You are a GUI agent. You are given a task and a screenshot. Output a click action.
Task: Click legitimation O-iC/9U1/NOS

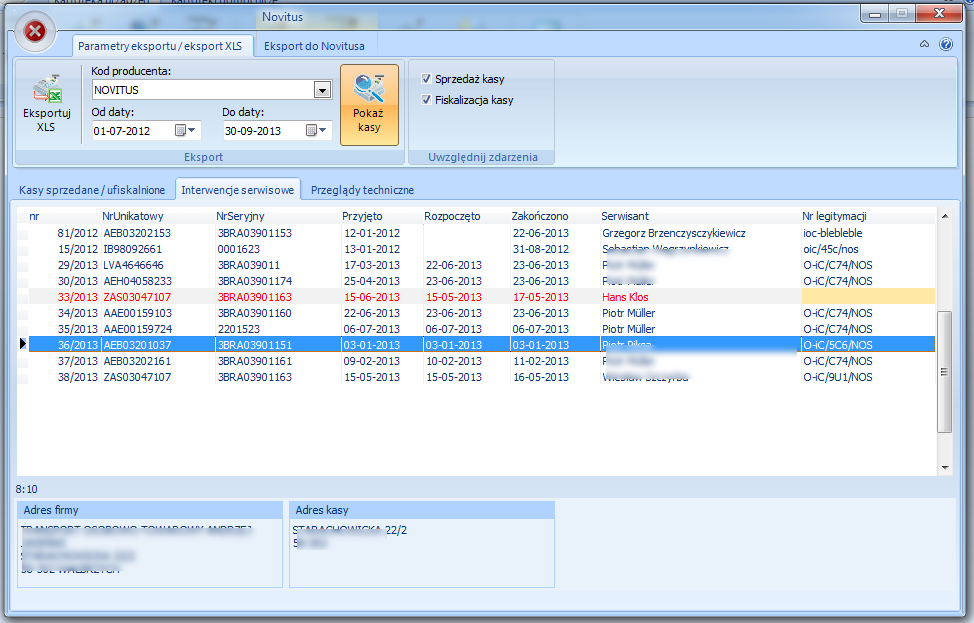(x=838, y=377)
